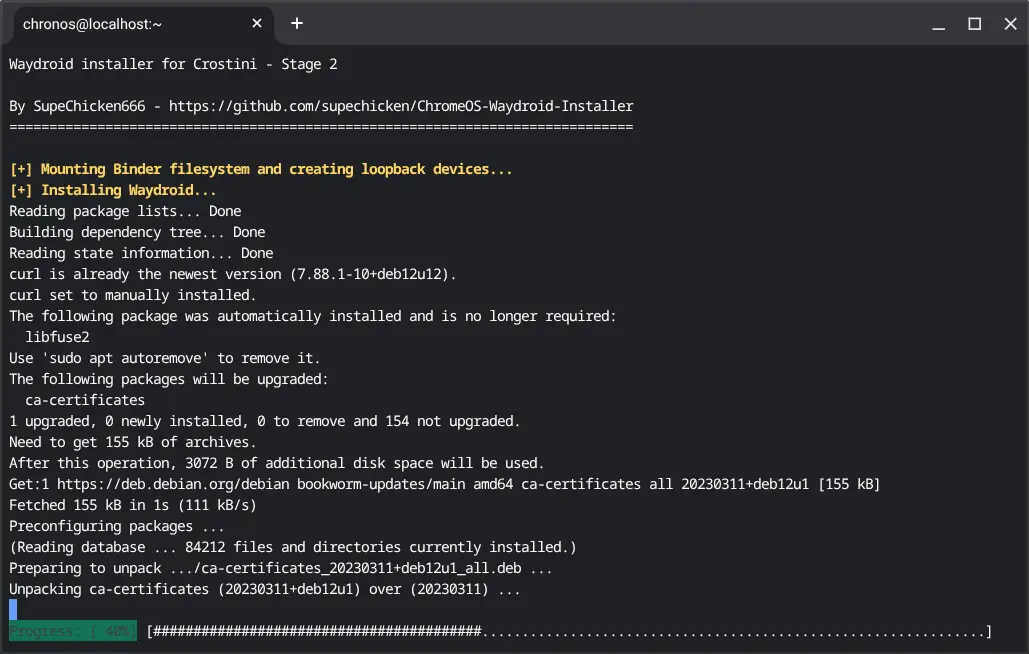This screenshot has height=654, width=1029.
Task: Click the 'curl set to manually installed.' line
Action: pyautogui.click(x=133, y=295)
